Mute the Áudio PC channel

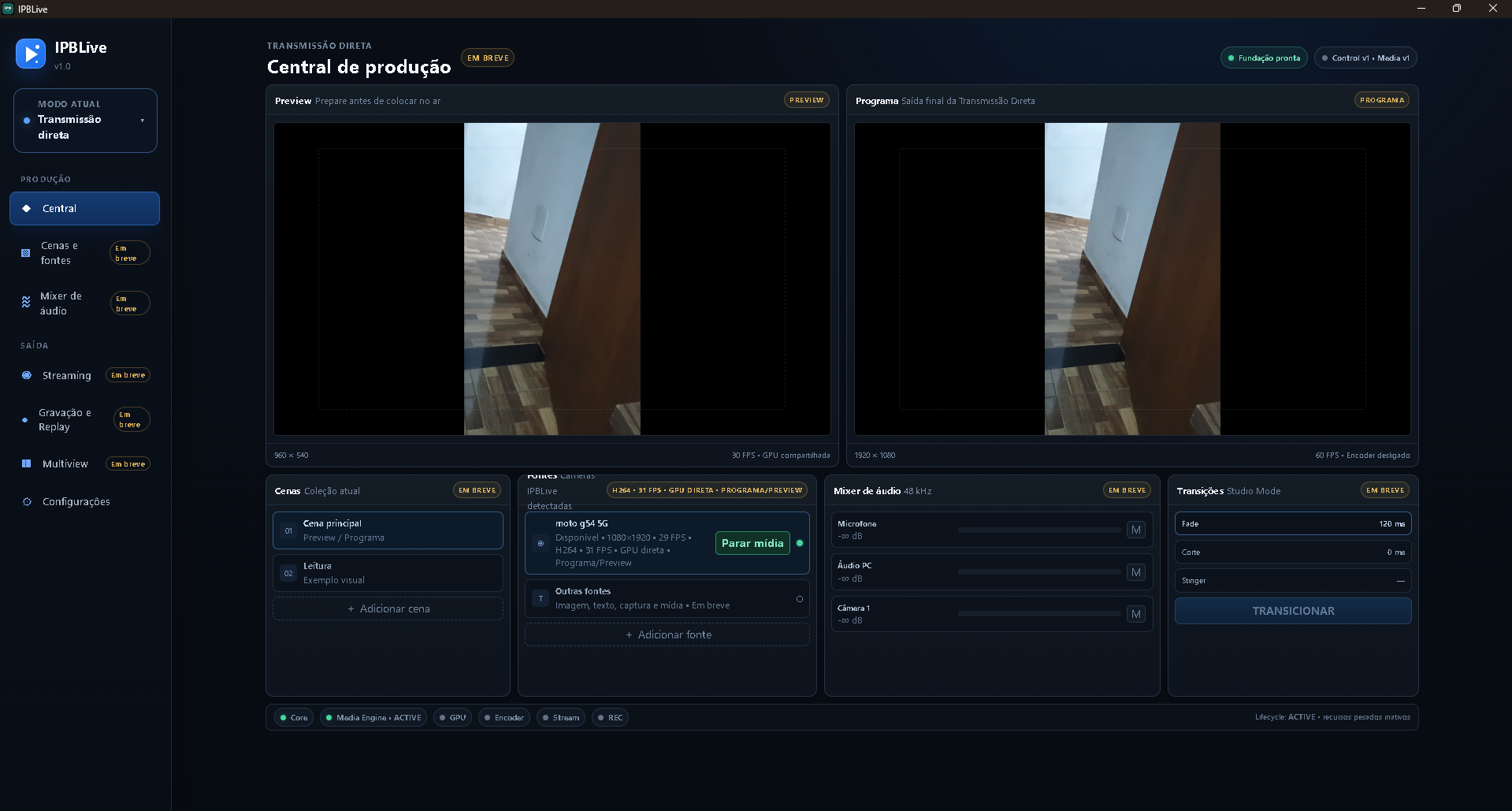[1135, 572]
